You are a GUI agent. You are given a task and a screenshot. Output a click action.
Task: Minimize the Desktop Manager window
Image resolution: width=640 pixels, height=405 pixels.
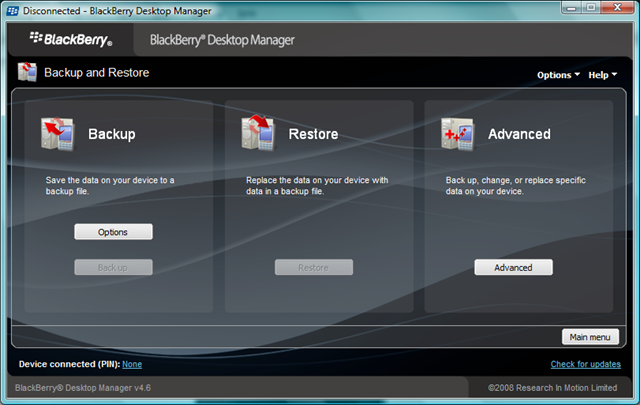click(x=571, y=7)
